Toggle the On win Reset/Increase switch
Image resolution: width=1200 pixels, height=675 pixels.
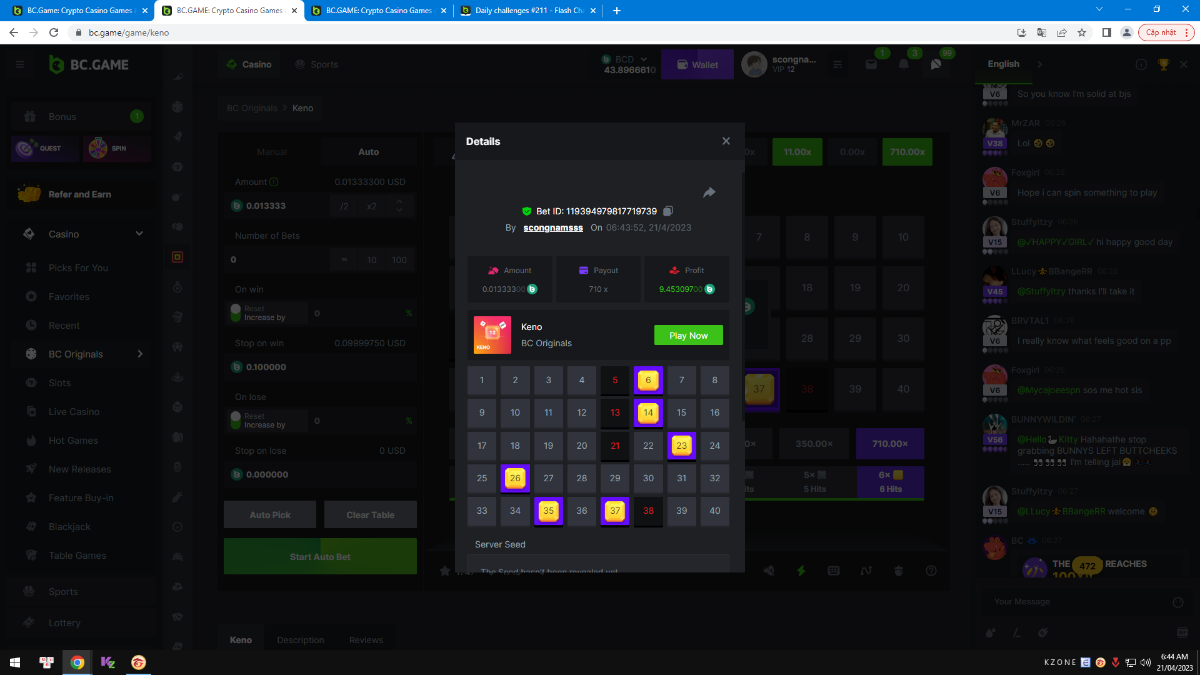[x=236, y=312]
